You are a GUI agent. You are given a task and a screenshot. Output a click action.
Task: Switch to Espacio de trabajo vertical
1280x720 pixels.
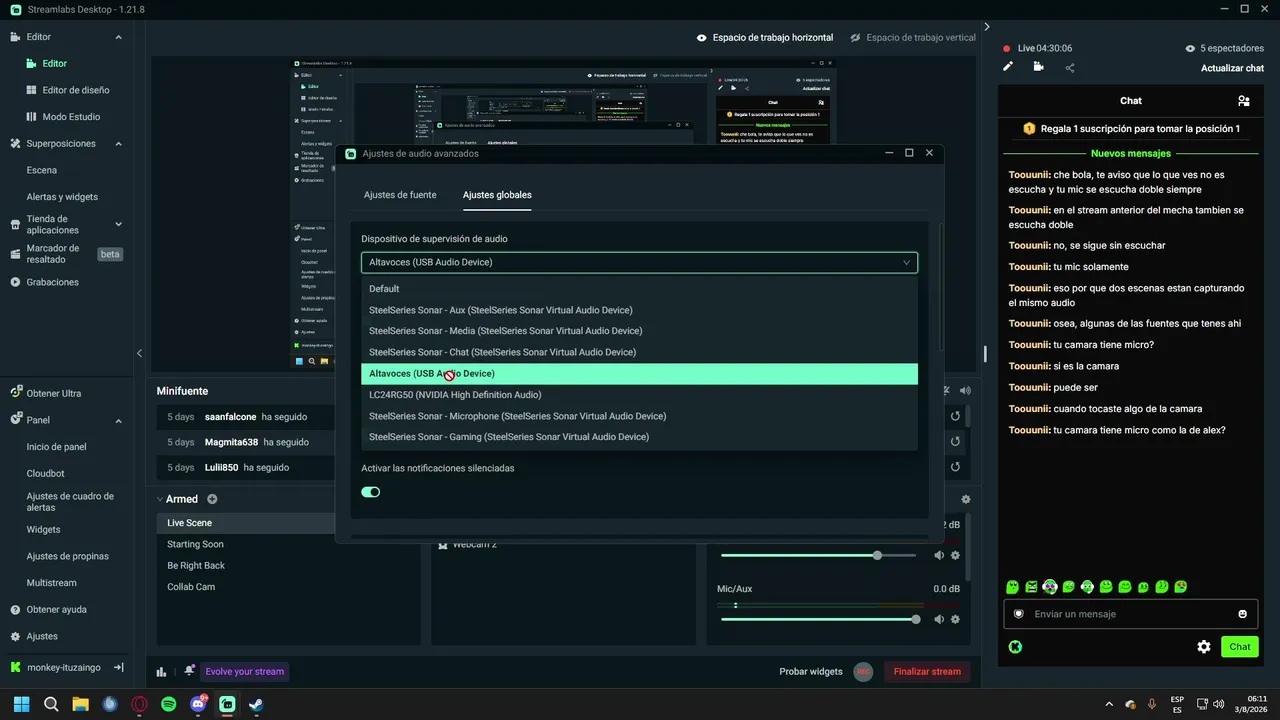pos(913,38)
